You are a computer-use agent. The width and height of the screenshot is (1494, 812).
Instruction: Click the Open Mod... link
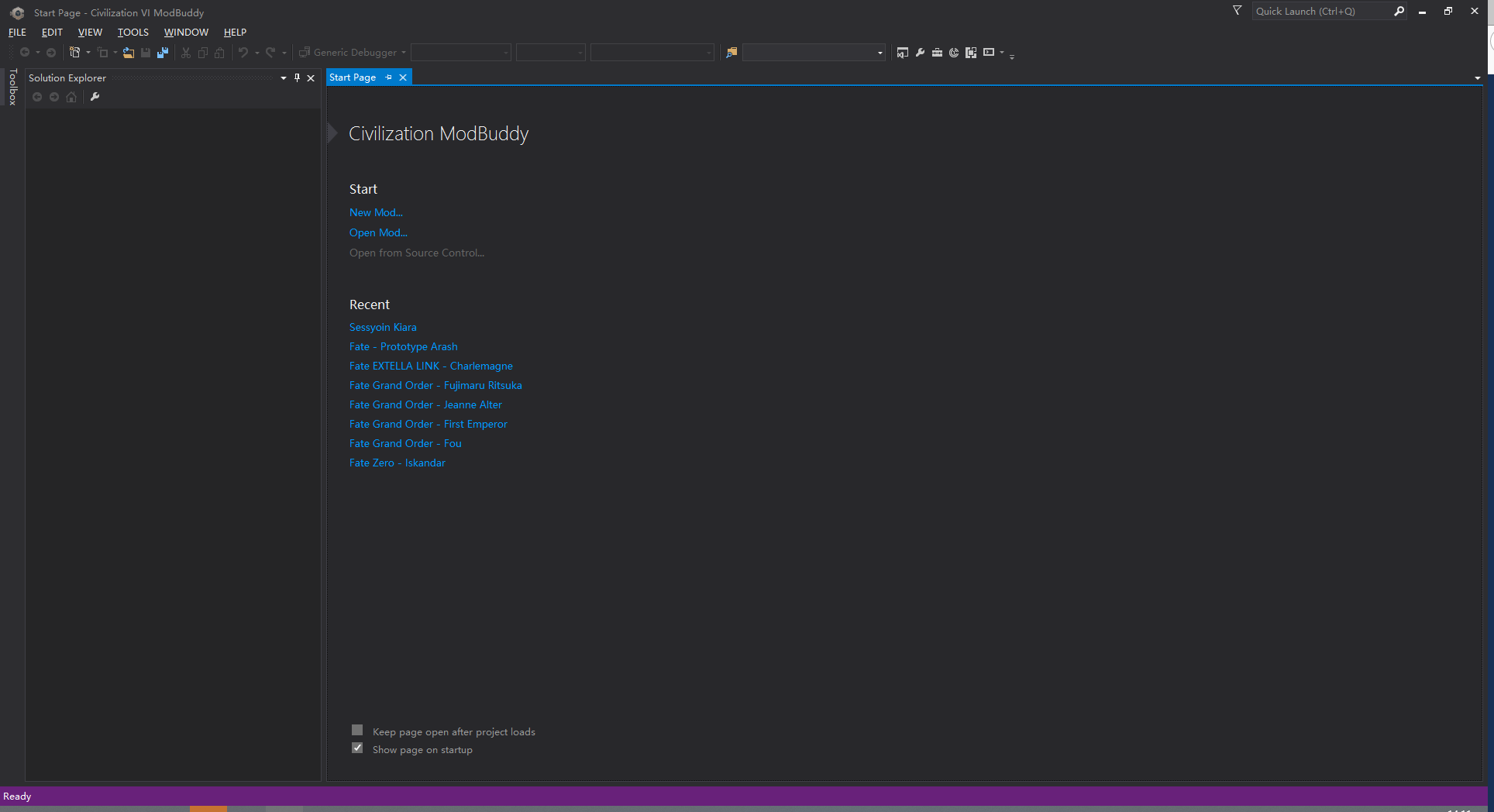click(378, 232)
